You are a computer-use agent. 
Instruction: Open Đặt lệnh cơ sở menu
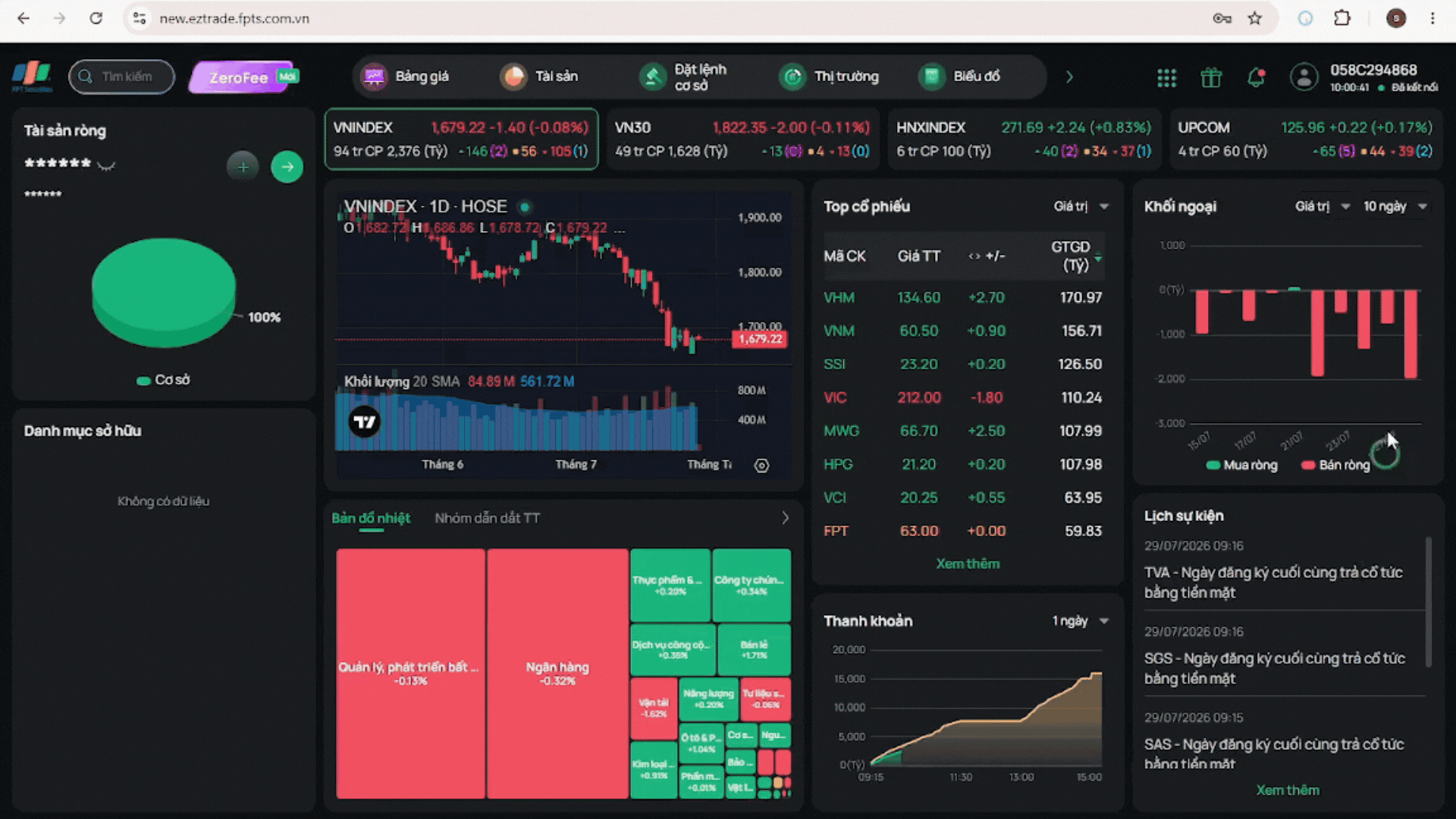tap(683, 77)
